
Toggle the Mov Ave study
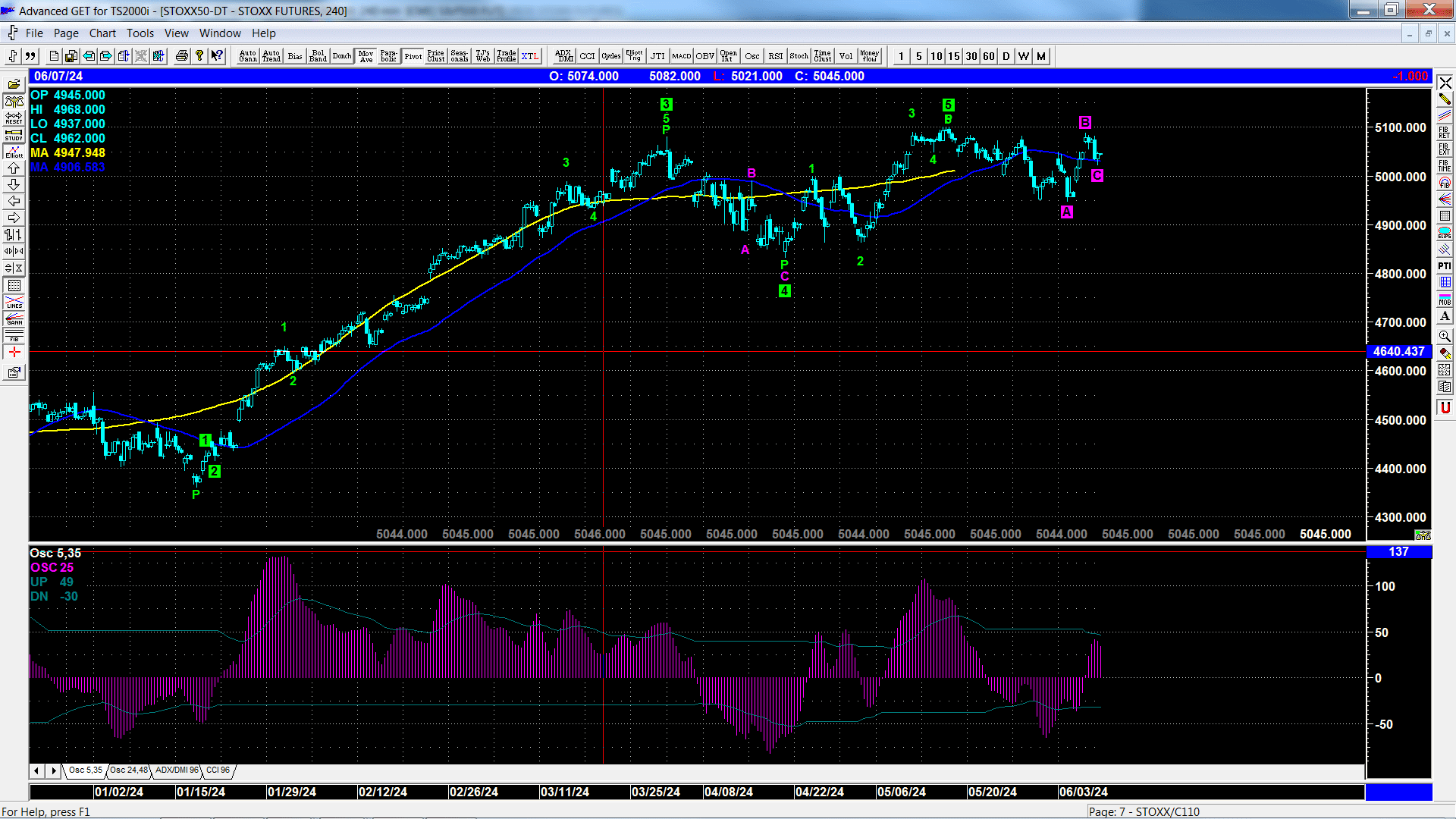coord(366,56)
